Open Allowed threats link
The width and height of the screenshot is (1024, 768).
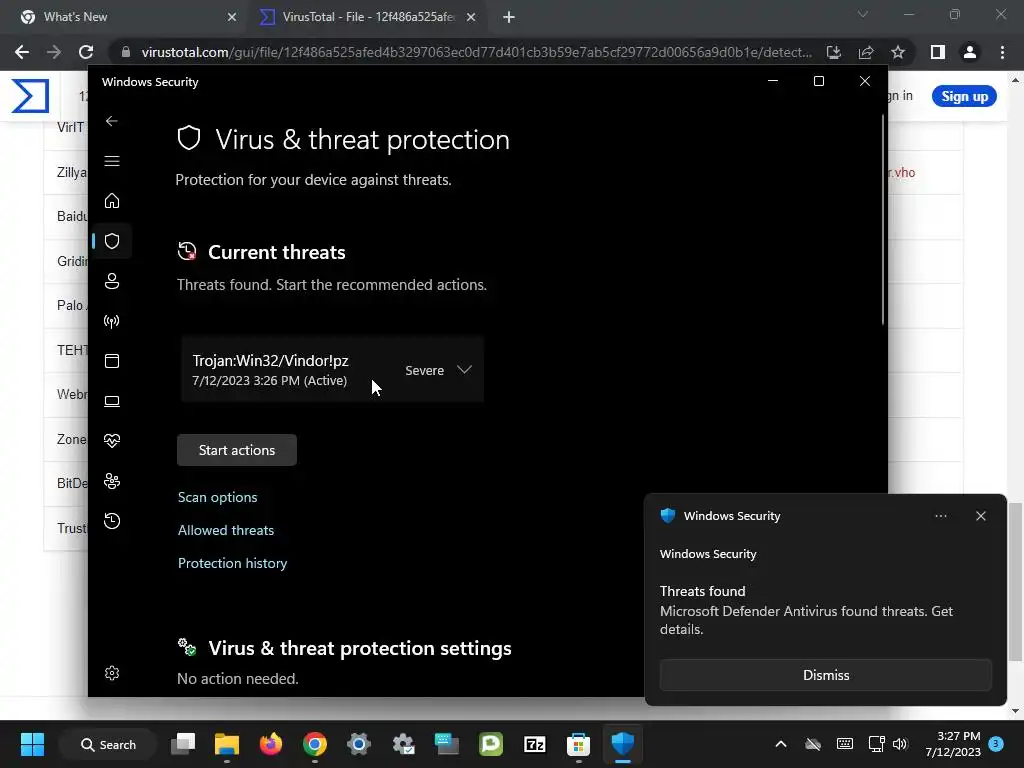226,530
